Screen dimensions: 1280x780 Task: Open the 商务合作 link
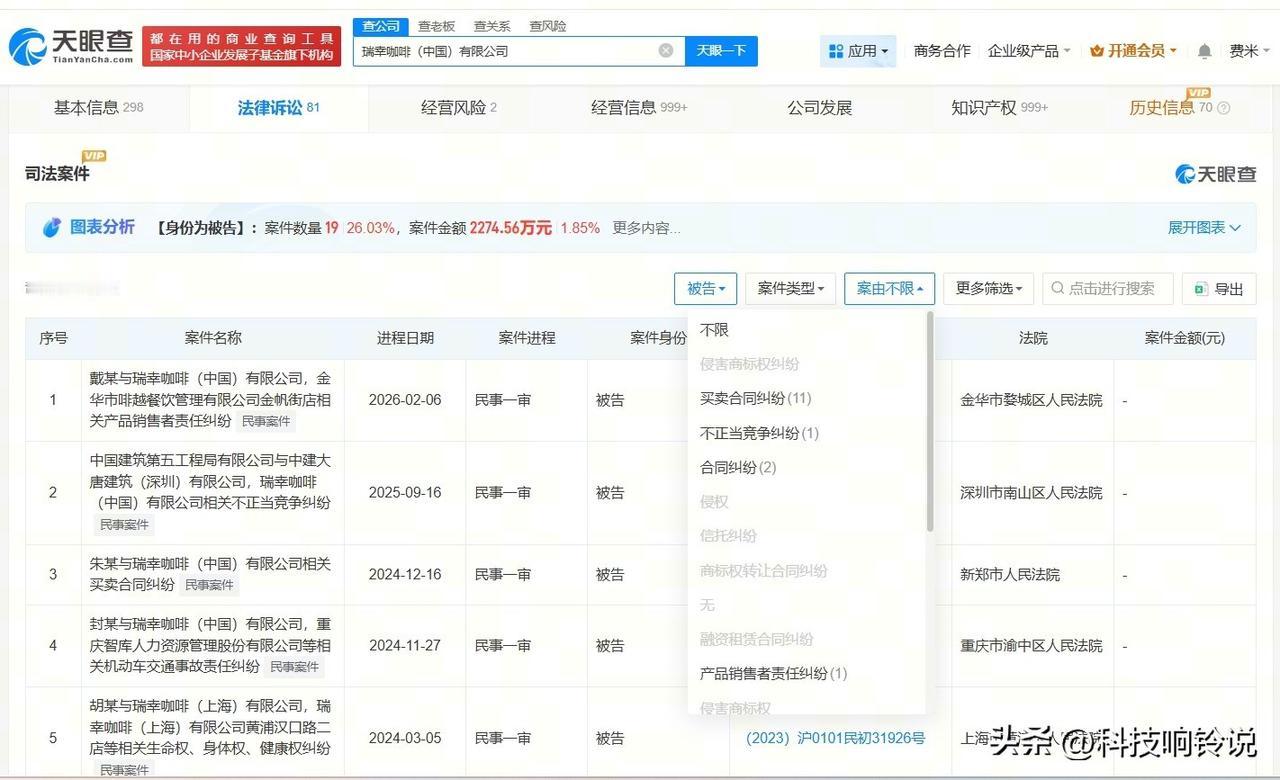942,51
